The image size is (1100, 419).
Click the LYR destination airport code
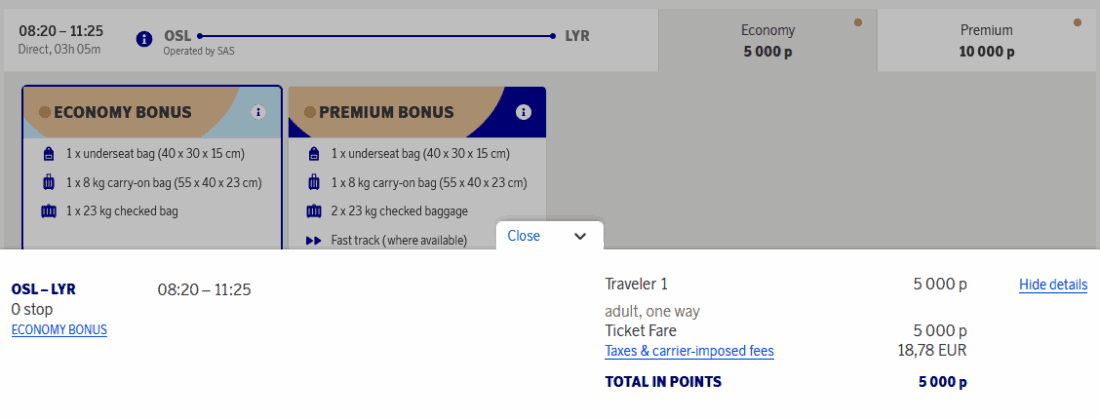point(577,36)
